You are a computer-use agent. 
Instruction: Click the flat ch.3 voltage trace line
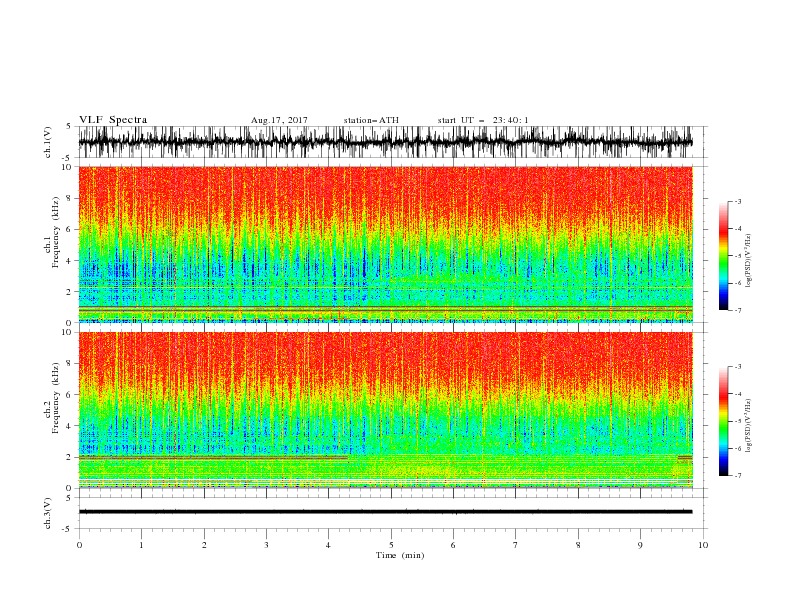[x=385, y=512]
